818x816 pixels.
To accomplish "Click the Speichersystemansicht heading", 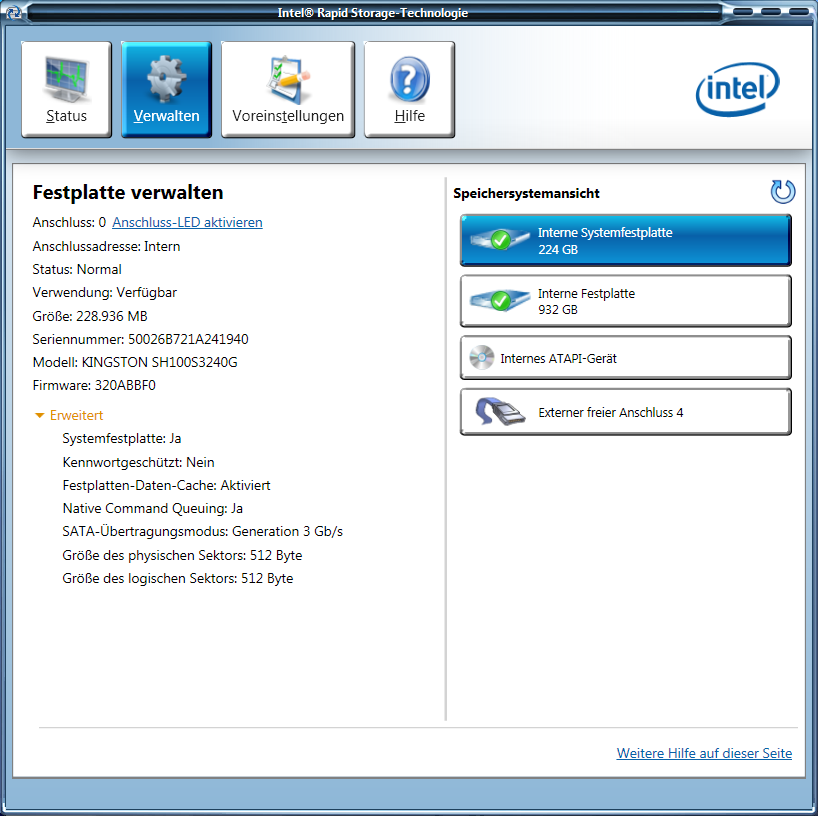I will click(526, 193).
